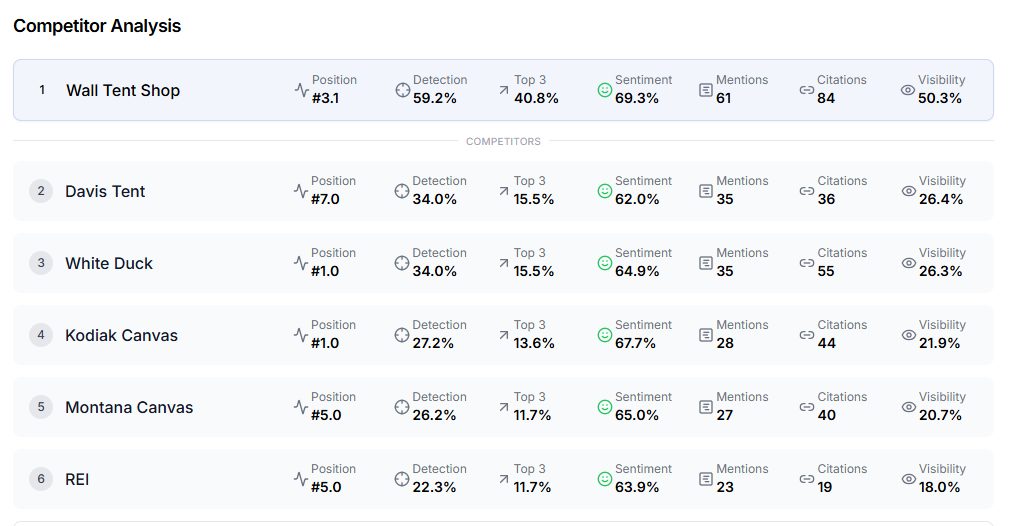Click Kodiak Canvas sentiment smiley icon
Screen dimensions: 1011x526
point(605,335)
